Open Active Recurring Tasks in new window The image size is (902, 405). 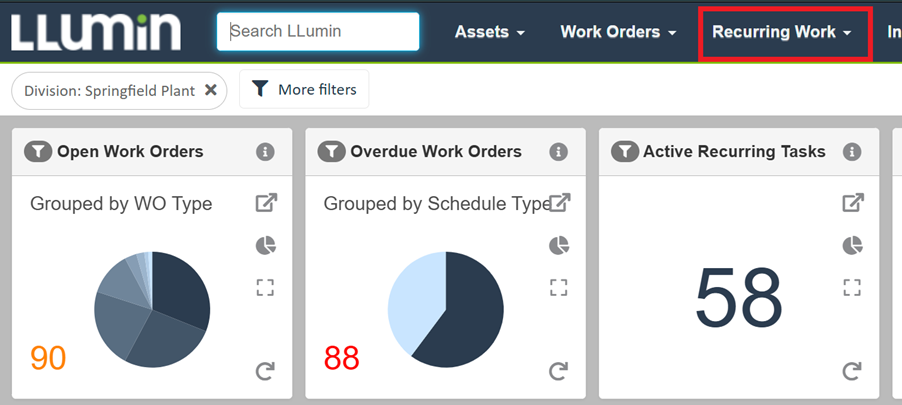click(x=852, y=204)
